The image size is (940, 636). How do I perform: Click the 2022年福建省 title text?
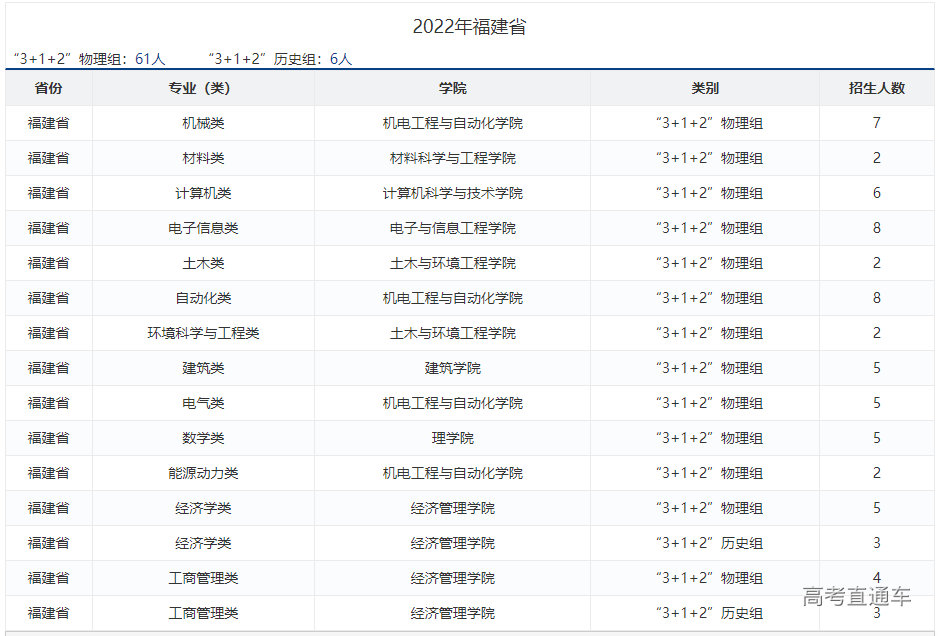pyautogui.click(x=469, y=27)
